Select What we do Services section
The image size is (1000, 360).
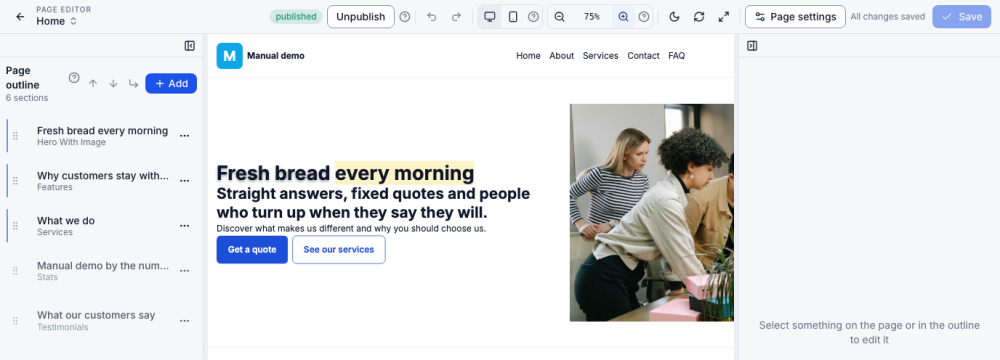pyautogui.click(x=103, y=225)
